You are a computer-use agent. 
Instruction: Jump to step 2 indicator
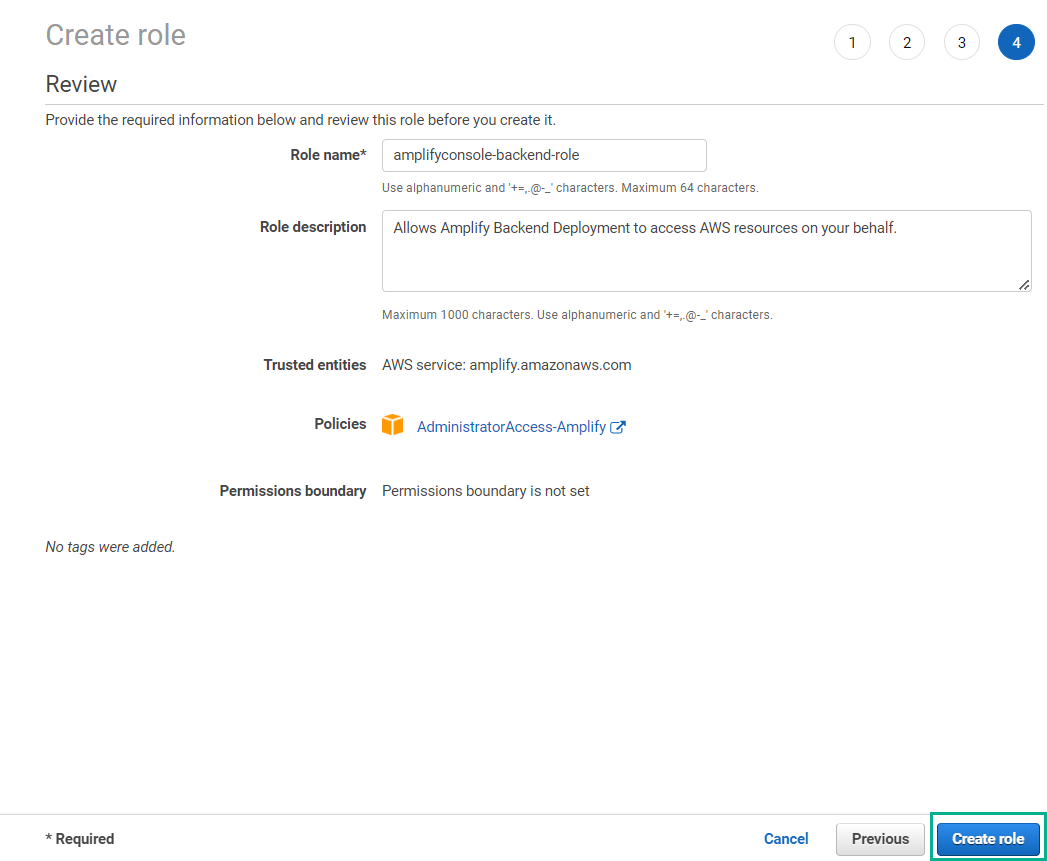tap(907, 42)
